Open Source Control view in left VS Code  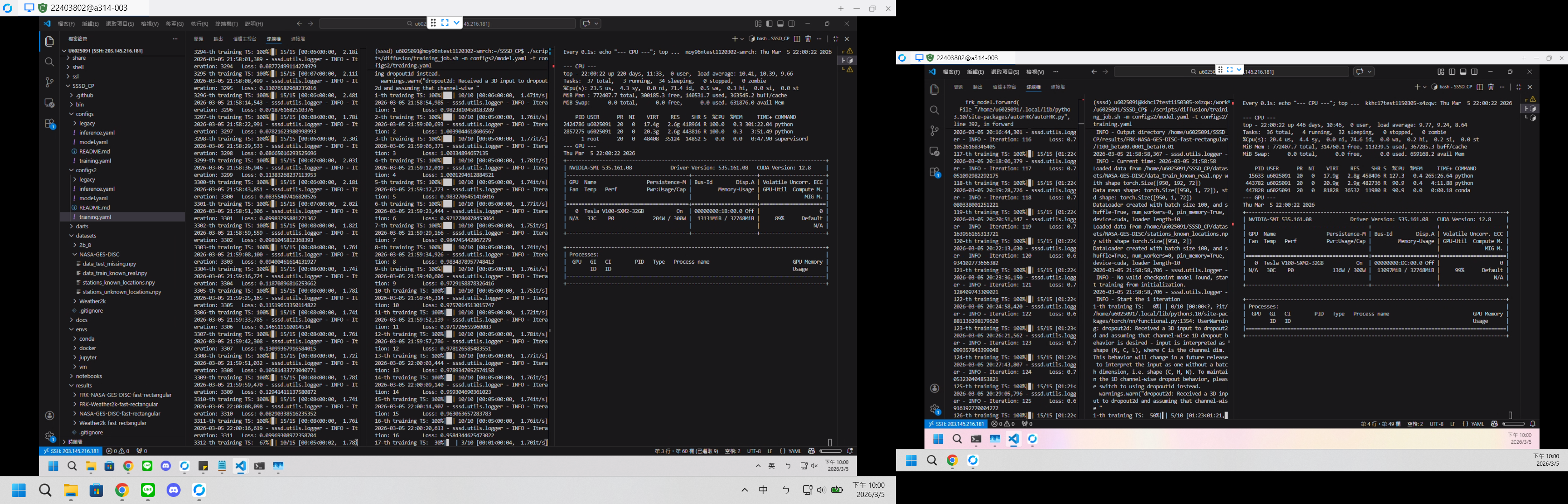tap(49, 82)
